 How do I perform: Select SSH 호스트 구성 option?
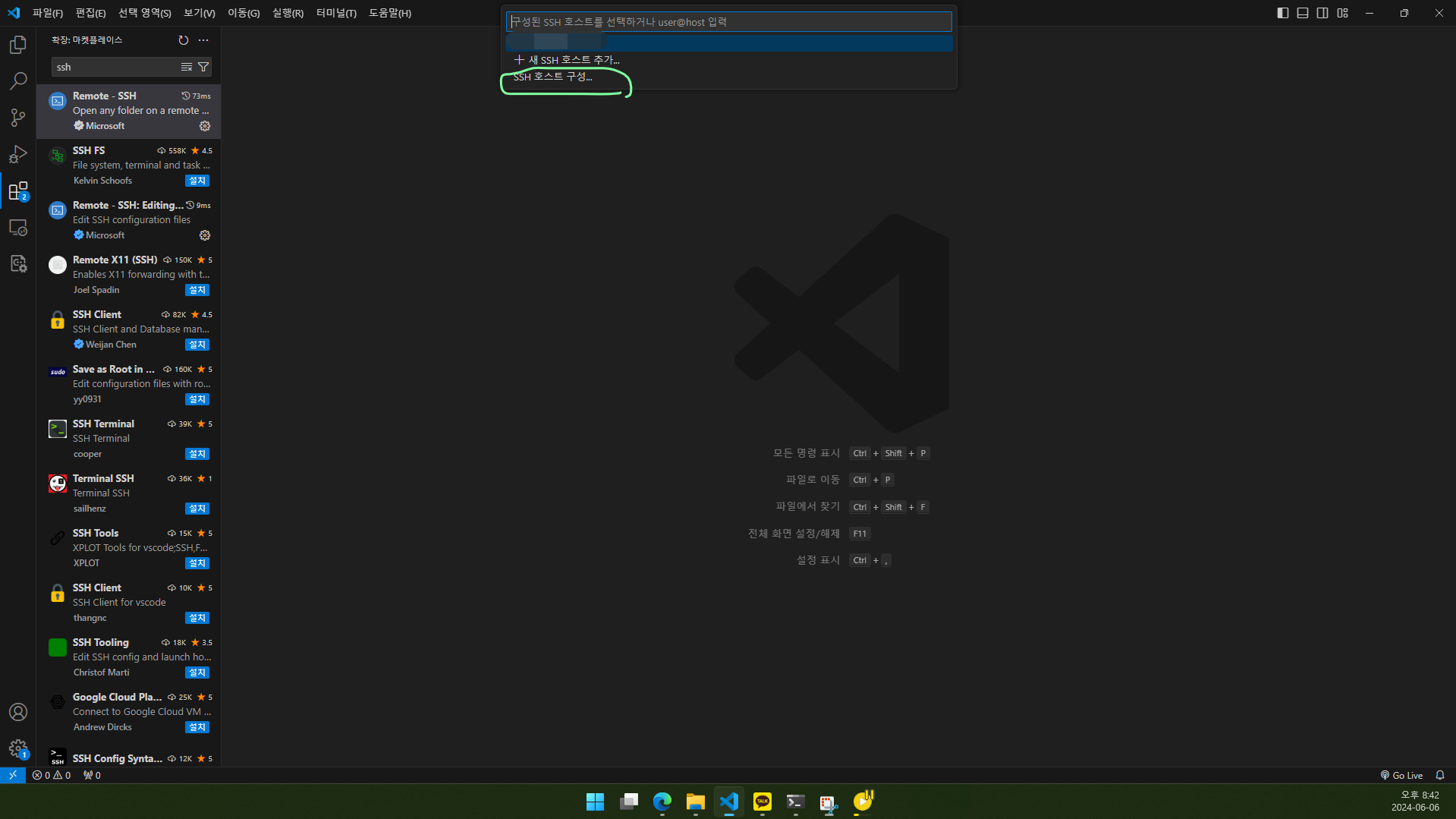click(728, 77)
